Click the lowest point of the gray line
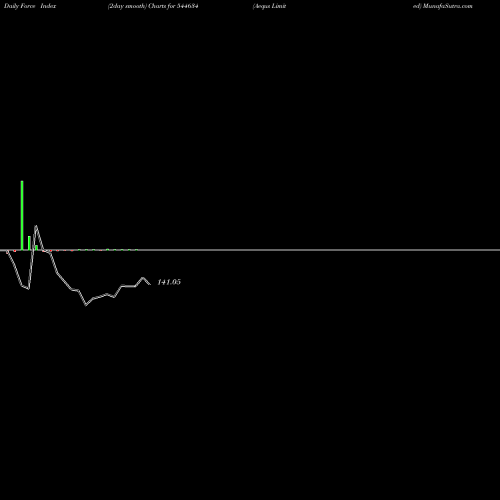 86,305
